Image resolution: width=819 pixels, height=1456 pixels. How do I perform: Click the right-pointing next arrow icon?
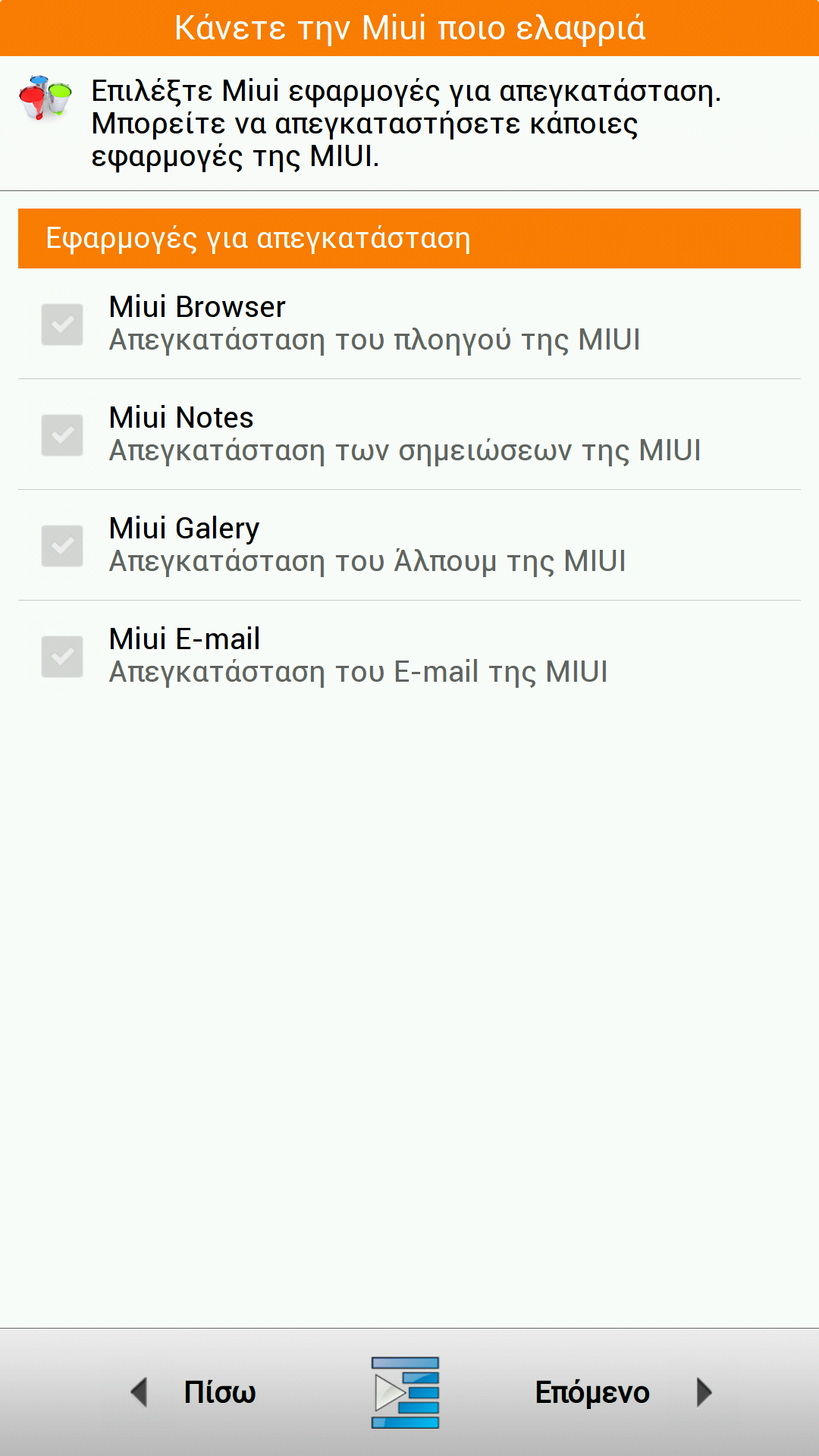click(x=704, y=1392)
